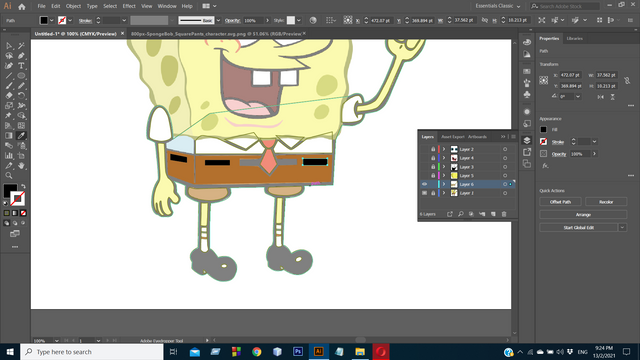Viewport: 640px width, 360px height.
Task: Click the Offset Path button
Action: 560,202
